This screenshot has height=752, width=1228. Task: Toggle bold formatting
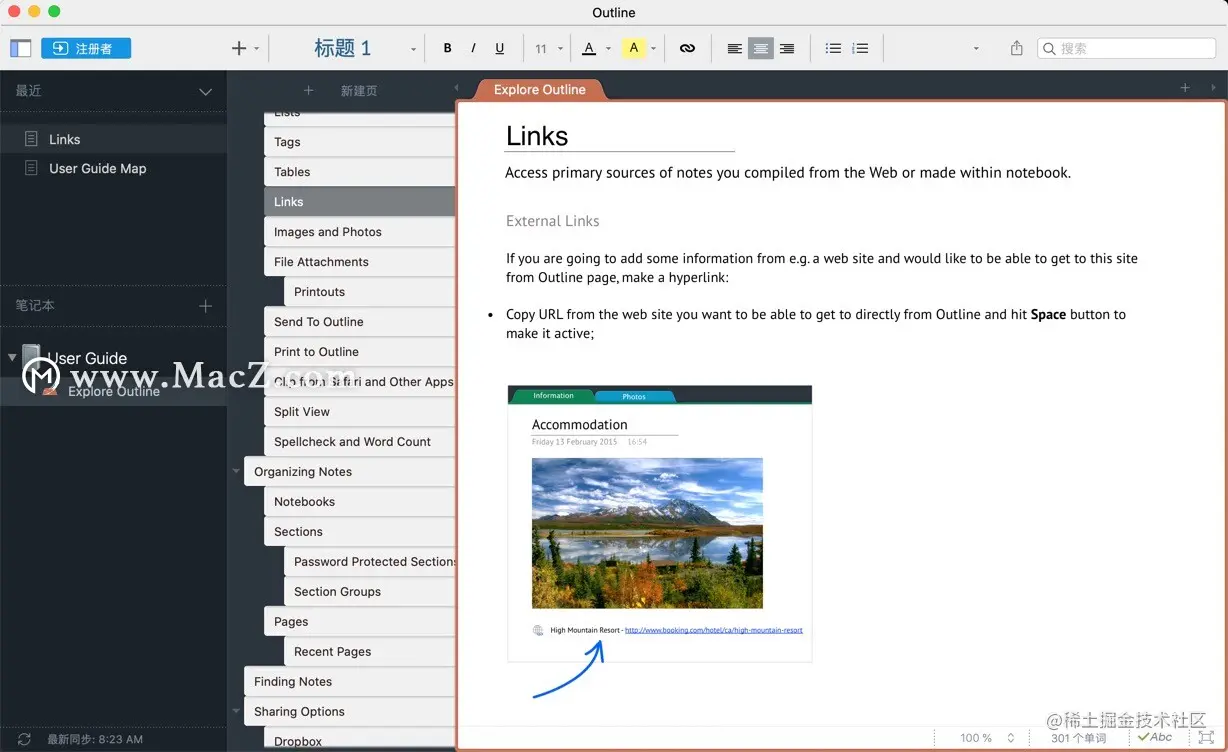pos(447,48)
